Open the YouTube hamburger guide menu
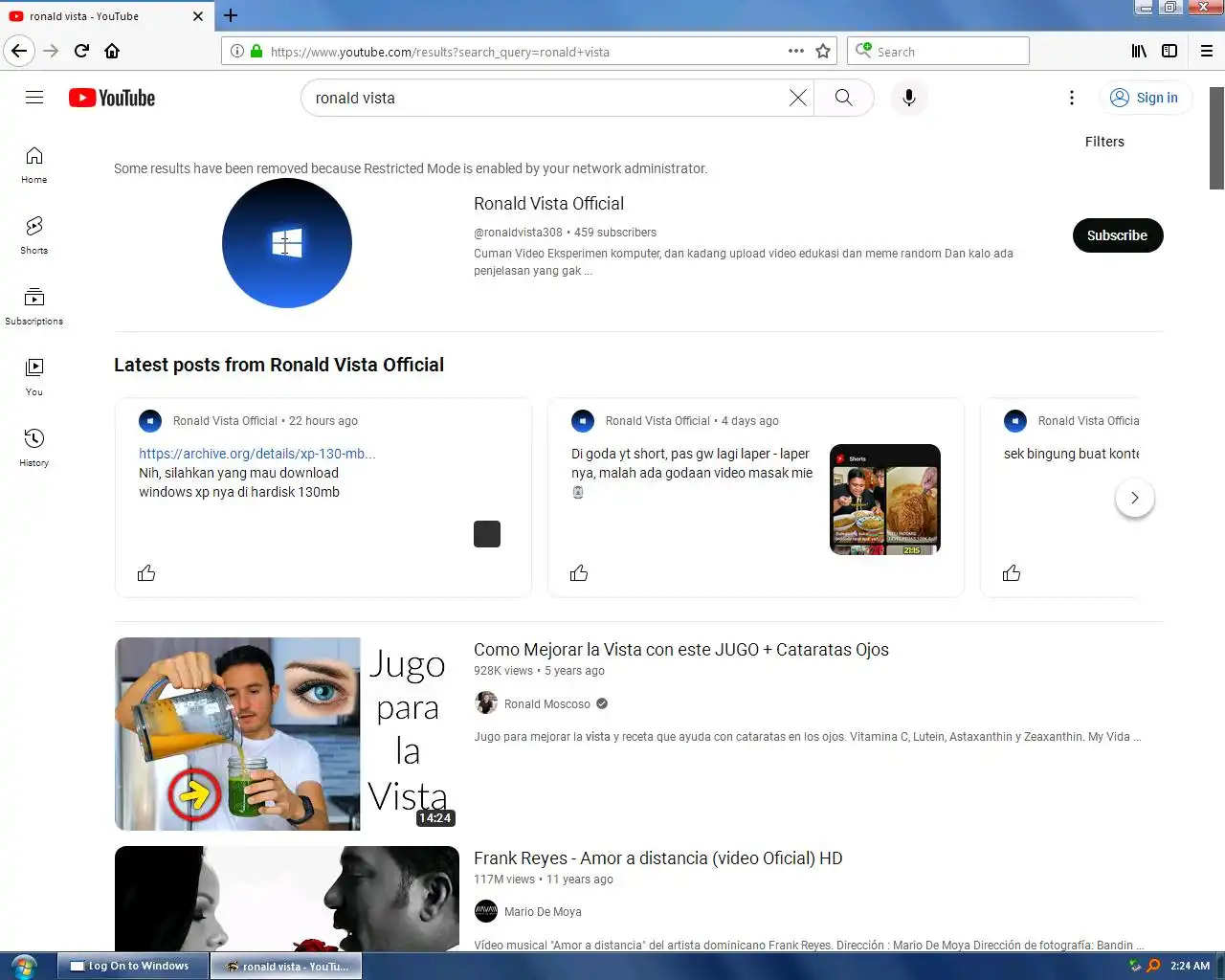The height and width of the screenshot is (980, 1225). [x=34, y=98]
